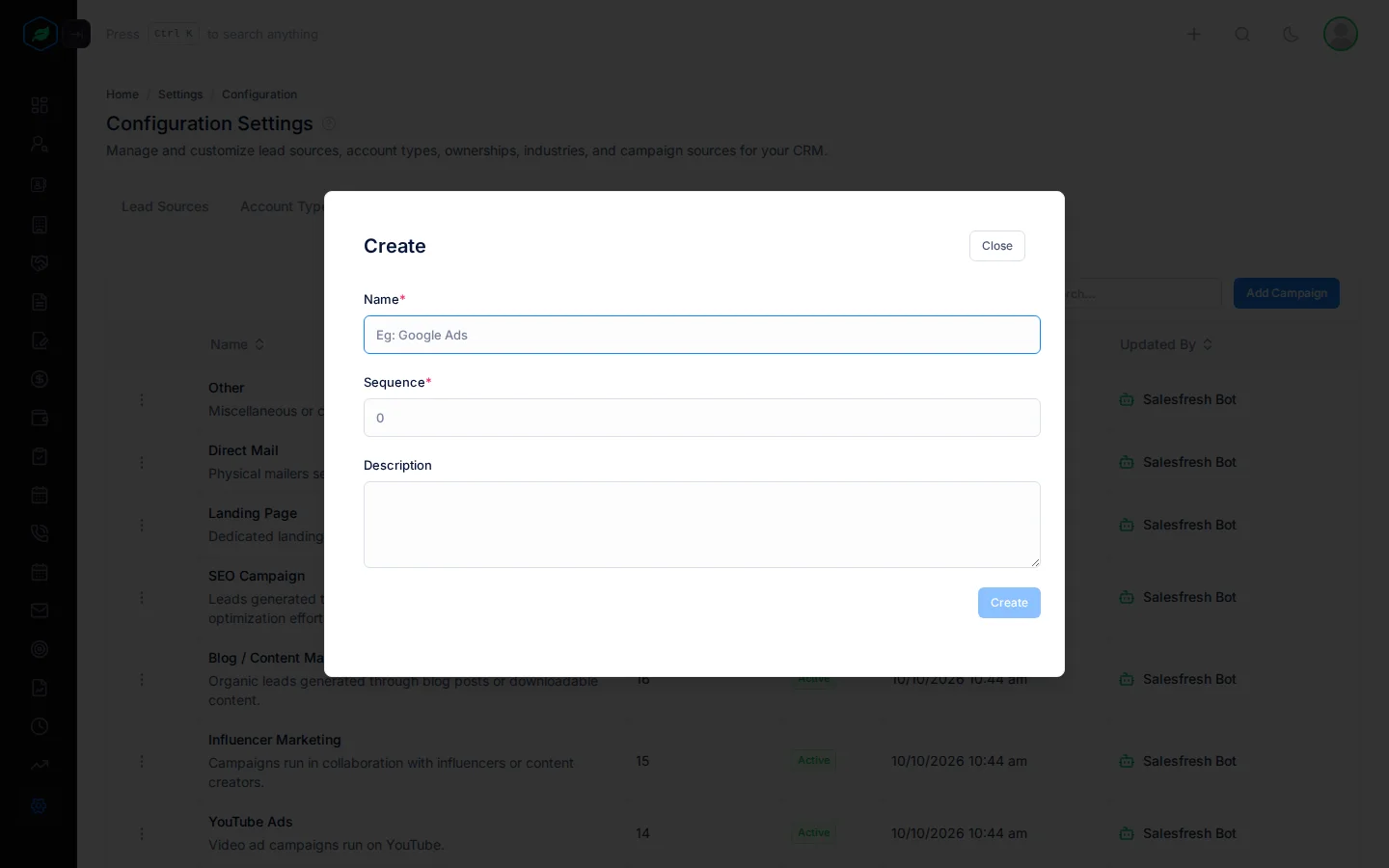Click the plus quick-add icon in header

click(1194, 35)
